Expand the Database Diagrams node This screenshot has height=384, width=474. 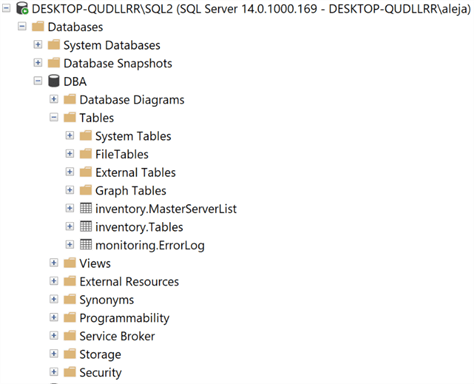54,99
